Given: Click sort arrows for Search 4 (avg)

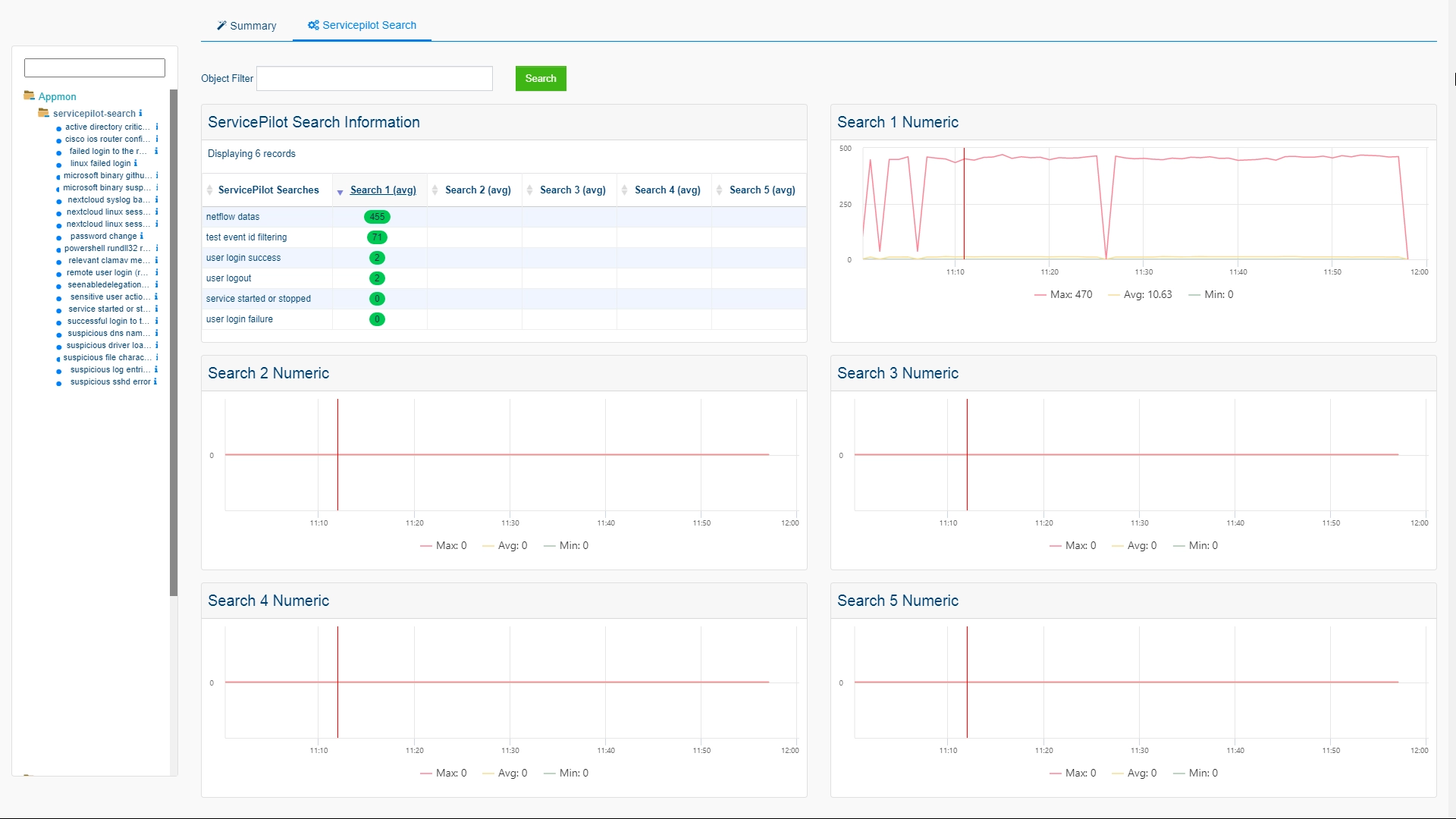Looking at the screenshot, I should pos(624,190).
